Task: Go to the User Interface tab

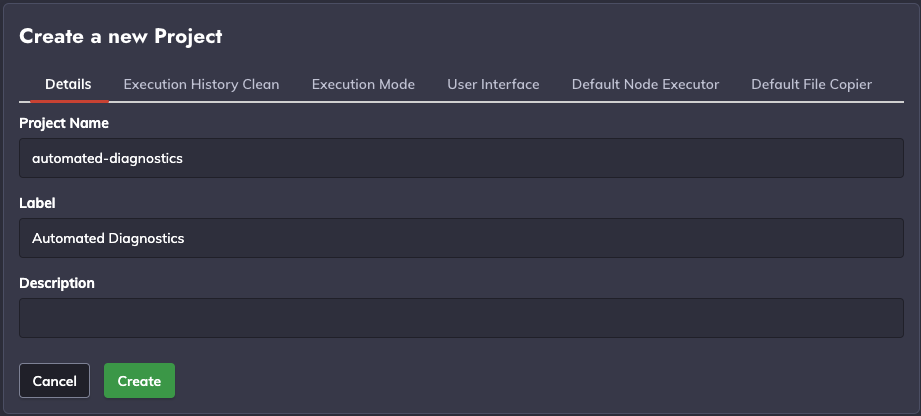Action: click(x=493, y=85)
